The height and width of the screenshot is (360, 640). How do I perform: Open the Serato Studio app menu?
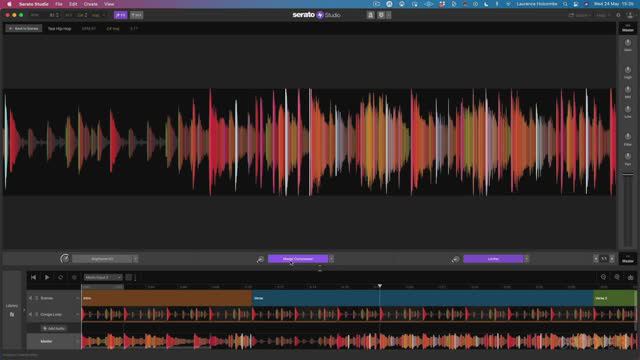tap(33, 4)
